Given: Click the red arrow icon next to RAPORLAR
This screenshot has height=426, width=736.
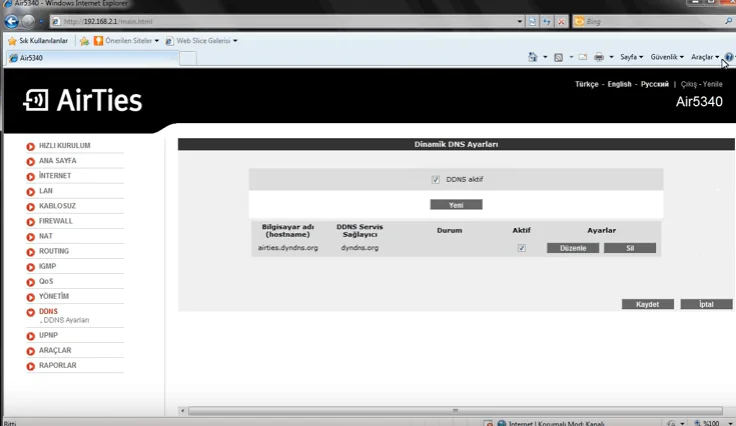Looking at the screenshot, I should (x=31, y=366).
